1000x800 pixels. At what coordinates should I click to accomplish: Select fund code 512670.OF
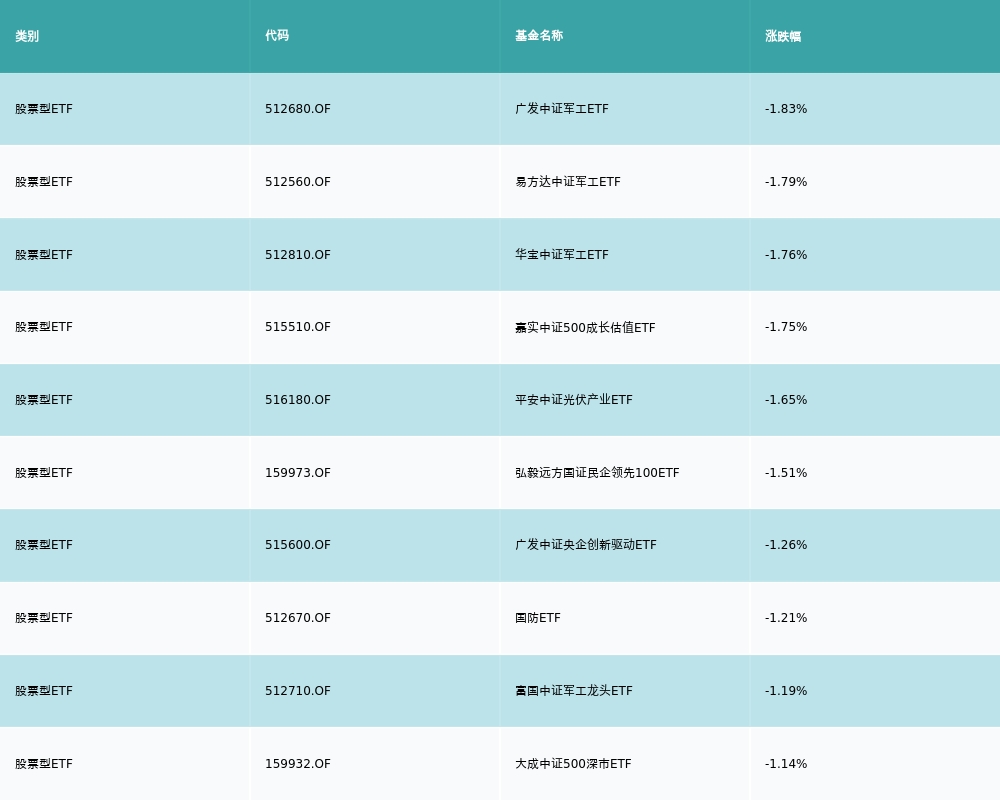(x=298, y=618)
